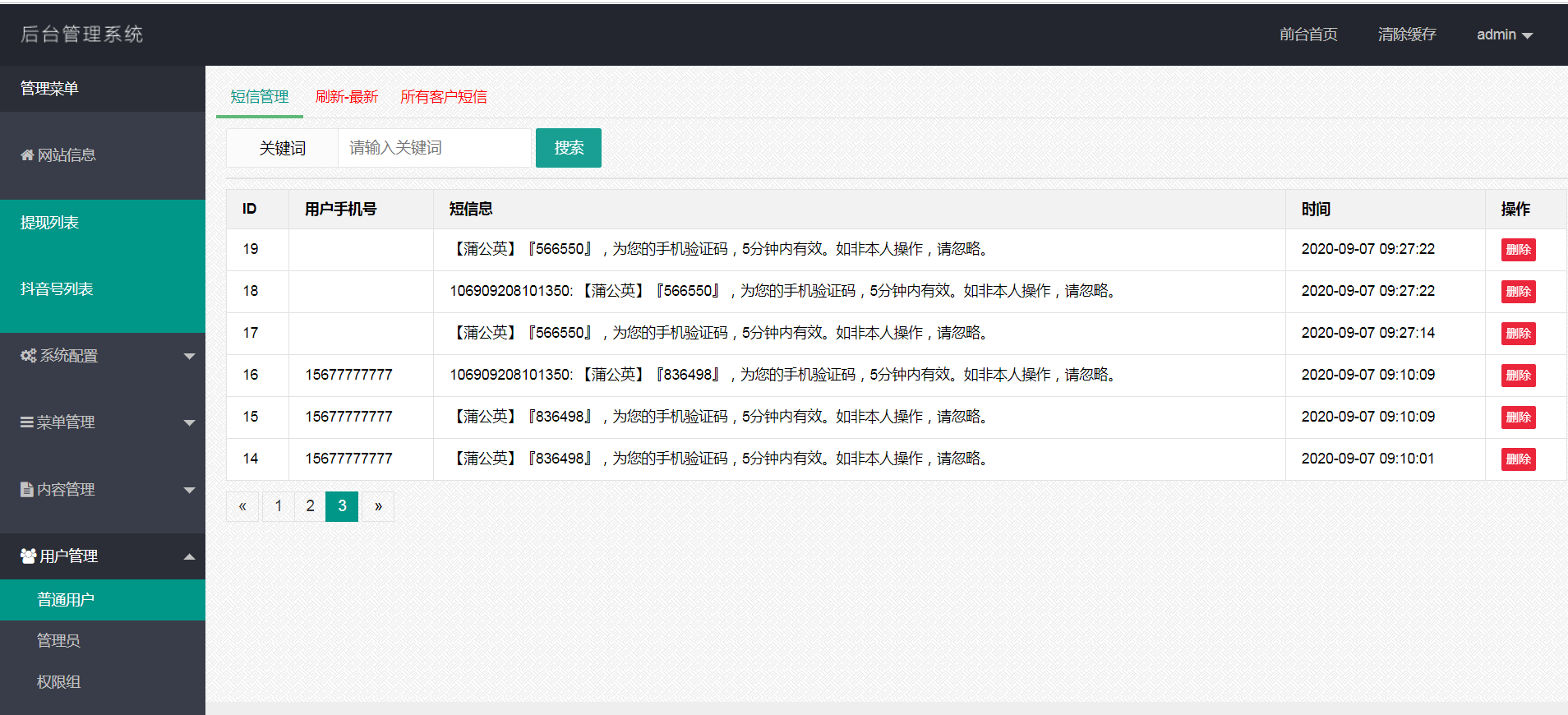This screenshot has width=1568, height=715.
Task: Click the 后台管理系统 title
Action: [82, 35]
